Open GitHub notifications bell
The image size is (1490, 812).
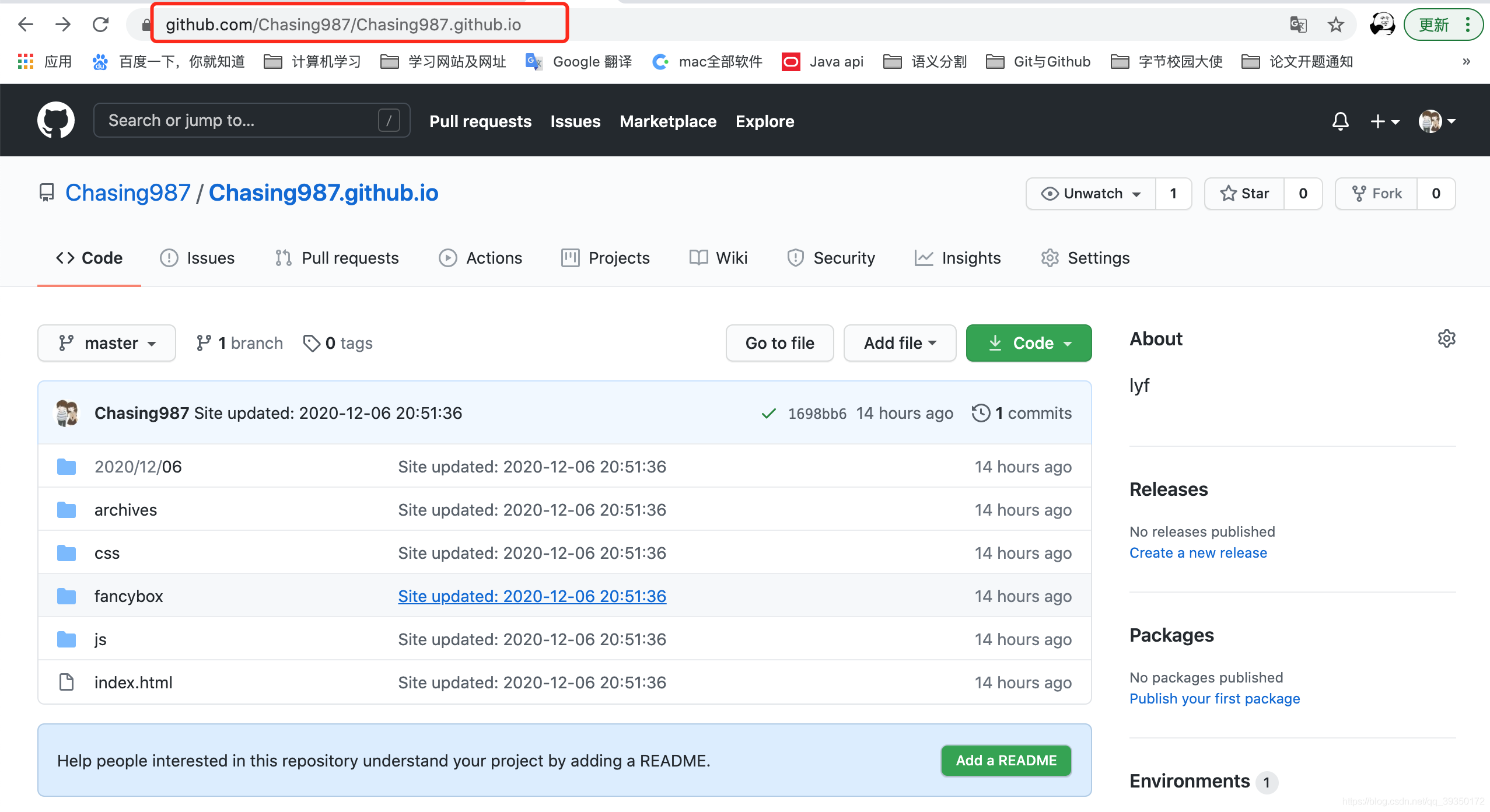pyautogui.click(x=1341, y=121)
